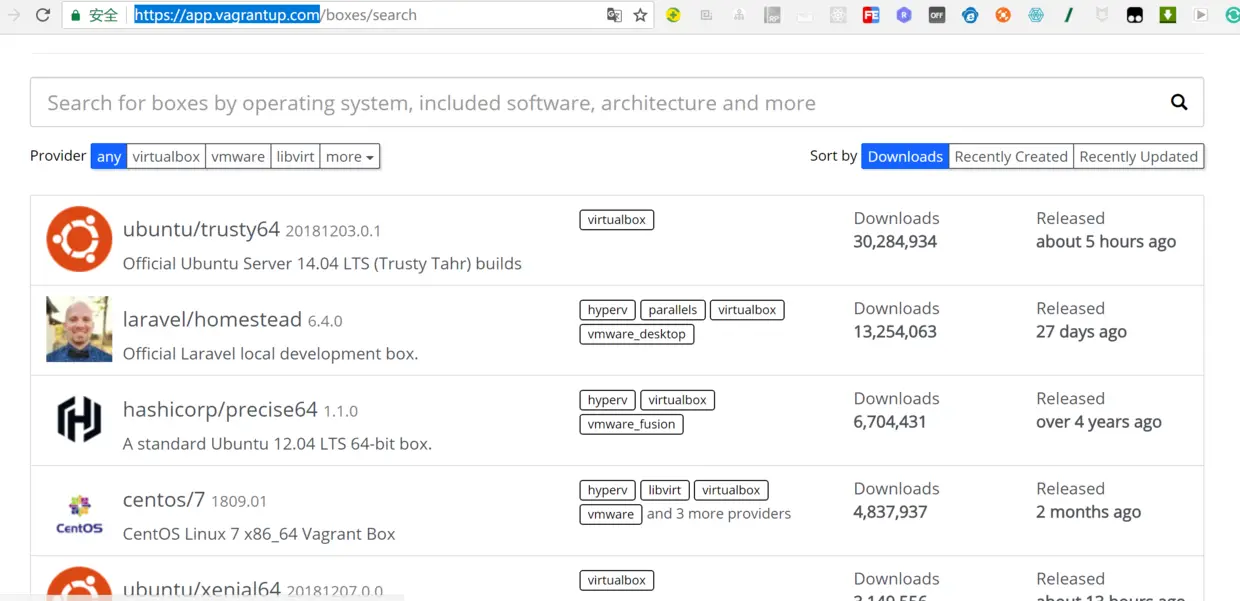The width and height of the screenshot is (1240, 601).
Task: Filter providers by libvirt
Action: tap(295, 156)
